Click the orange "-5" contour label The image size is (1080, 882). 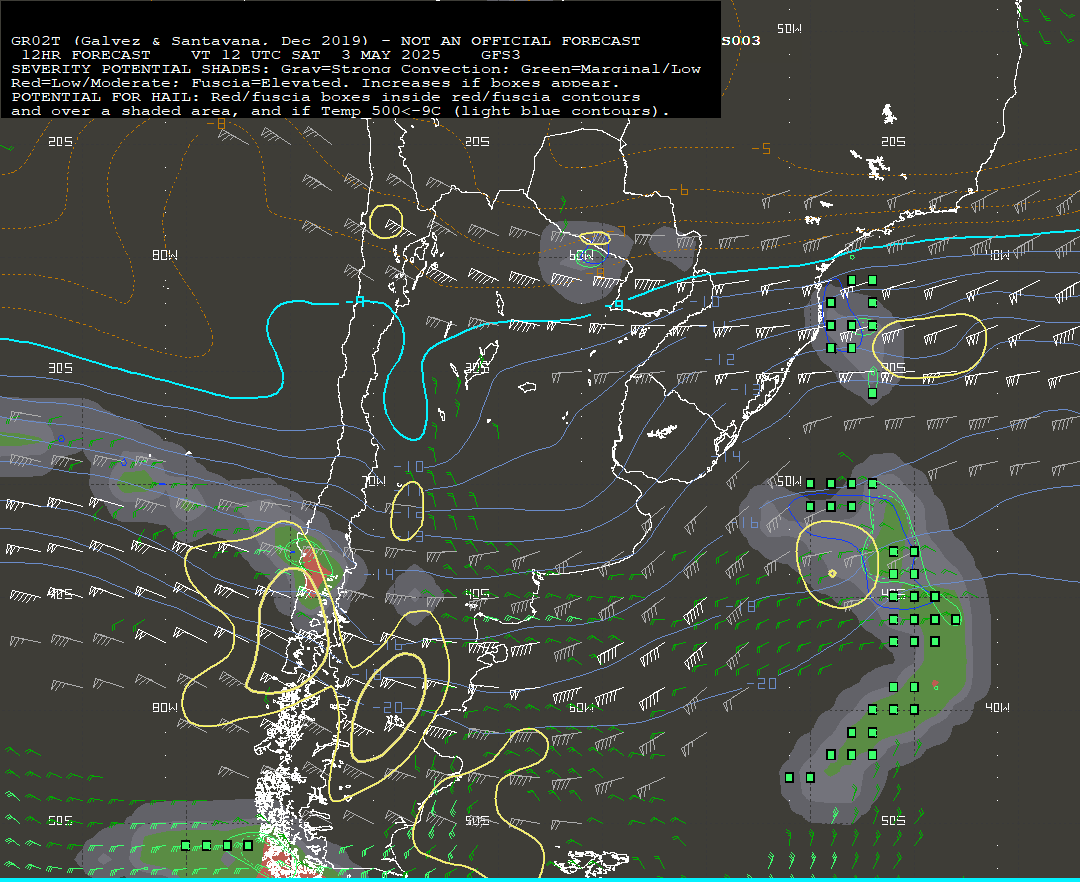pos(760,149)
